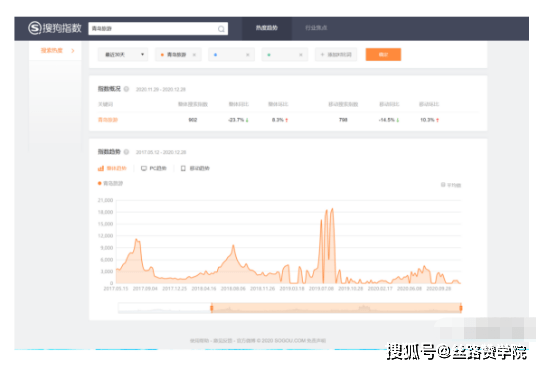Click the 21,000 y-axis label
541x369 pixels.
tap(106, 200)
